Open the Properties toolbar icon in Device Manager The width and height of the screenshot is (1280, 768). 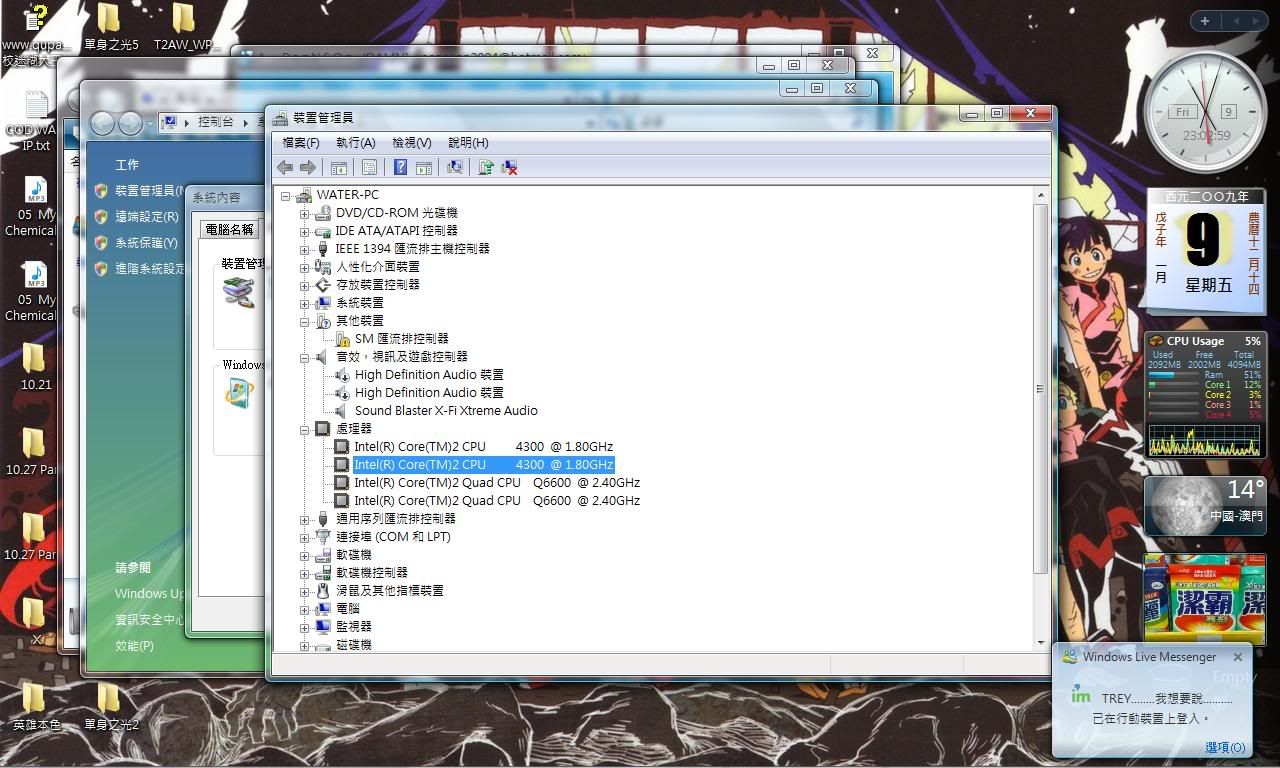(369, 167)
